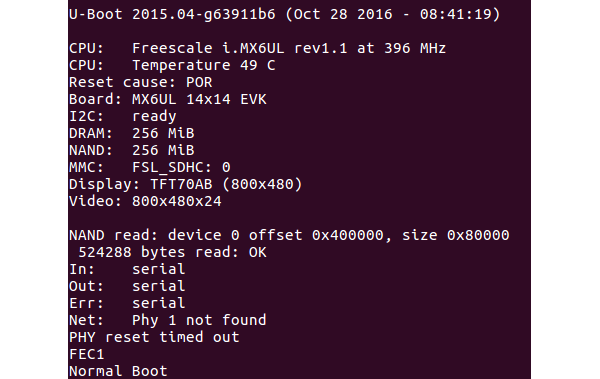Click the FEC1 text line
This screenshot has width=600, height=379.
click(x=86, y=354)
